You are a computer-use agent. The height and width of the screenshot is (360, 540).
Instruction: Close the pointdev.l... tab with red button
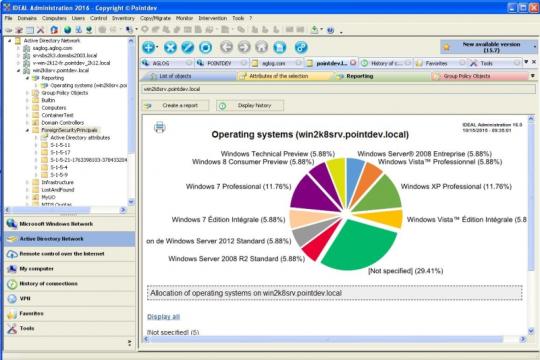tap(353, 63)
